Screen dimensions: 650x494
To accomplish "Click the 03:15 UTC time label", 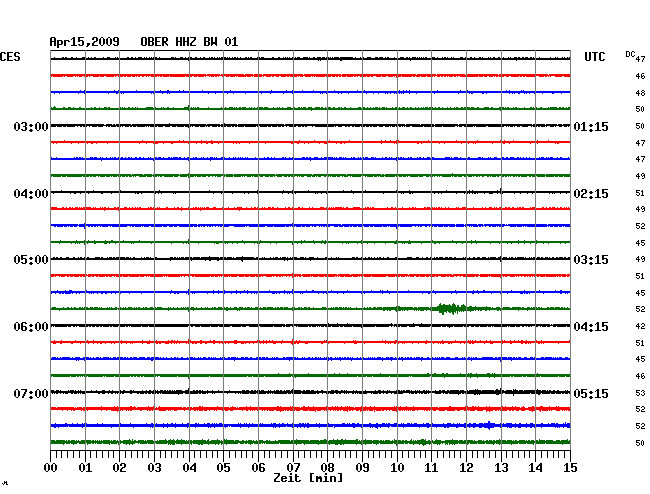I will coord(591,260).
